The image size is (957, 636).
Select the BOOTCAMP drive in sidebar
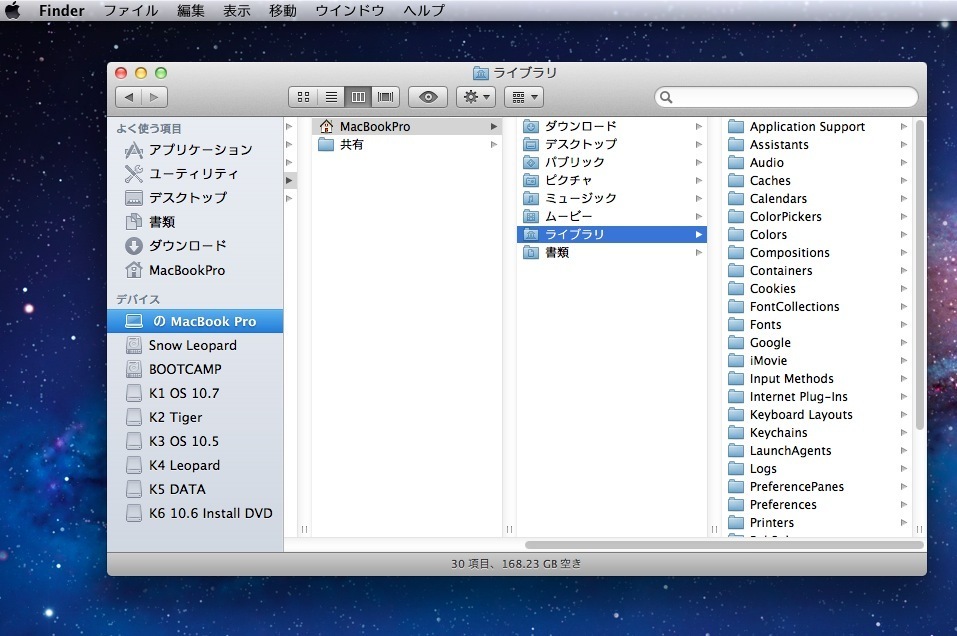click(x=185, y=369)
